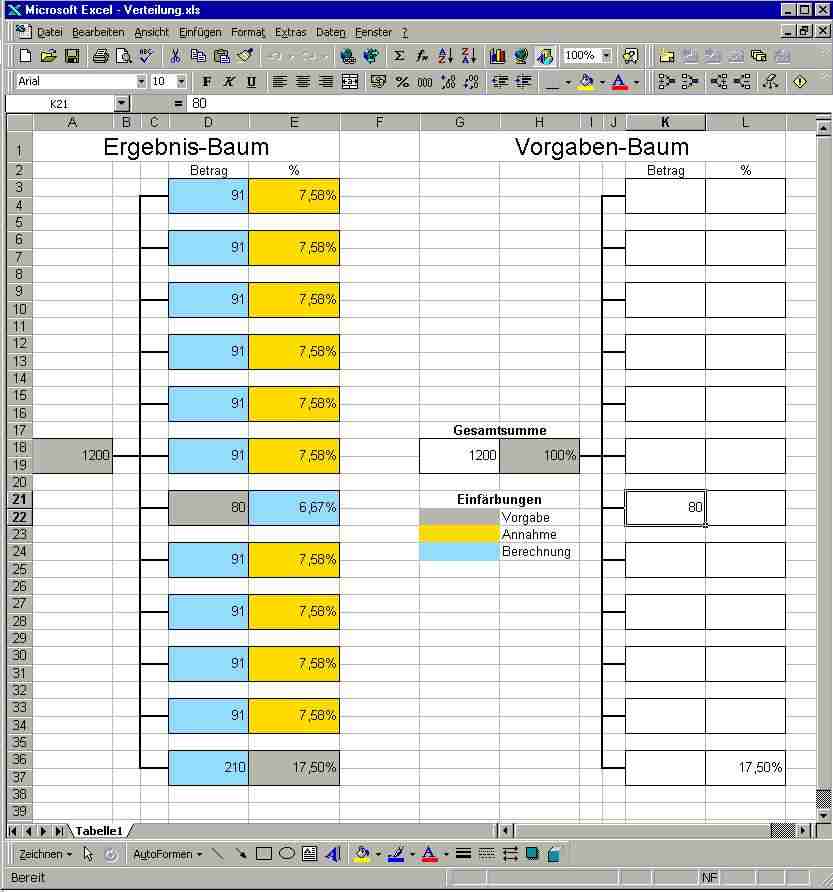Viewport: 833px width, 892px height.
Task: Click the AutoFormen button
Action: click(x=167, y=854)
